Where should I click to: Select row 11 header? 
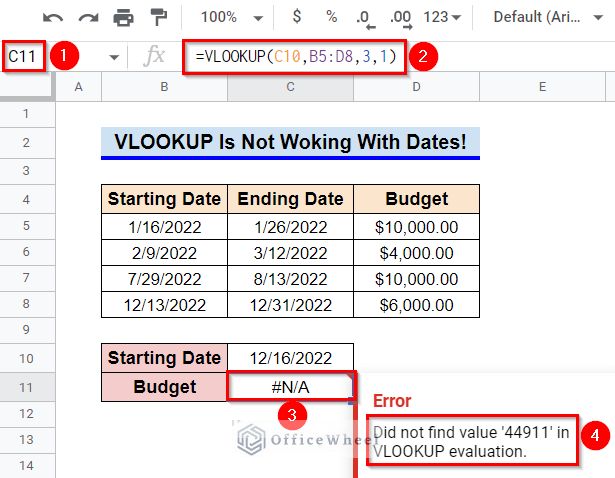(x=26, y=387)
